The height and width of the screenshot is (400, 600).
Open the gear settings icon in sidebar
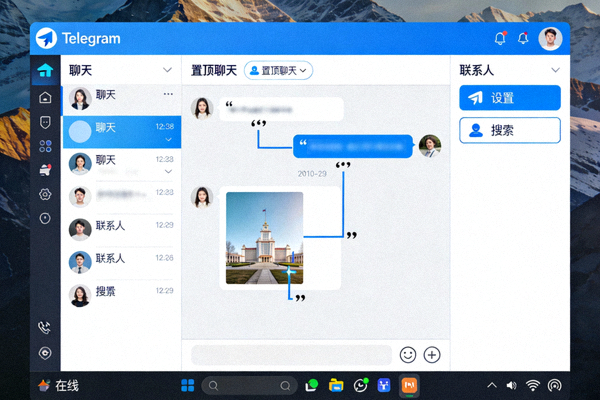click(45, 194)
